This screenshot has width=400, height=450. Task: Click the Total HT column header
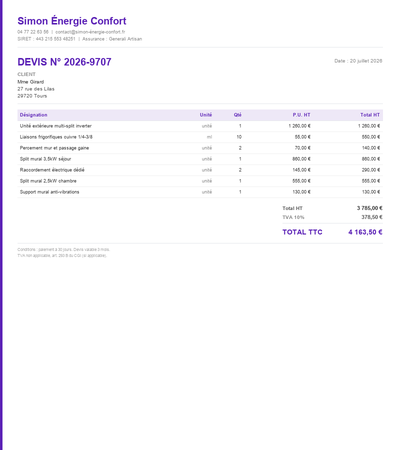coord(370,115)
